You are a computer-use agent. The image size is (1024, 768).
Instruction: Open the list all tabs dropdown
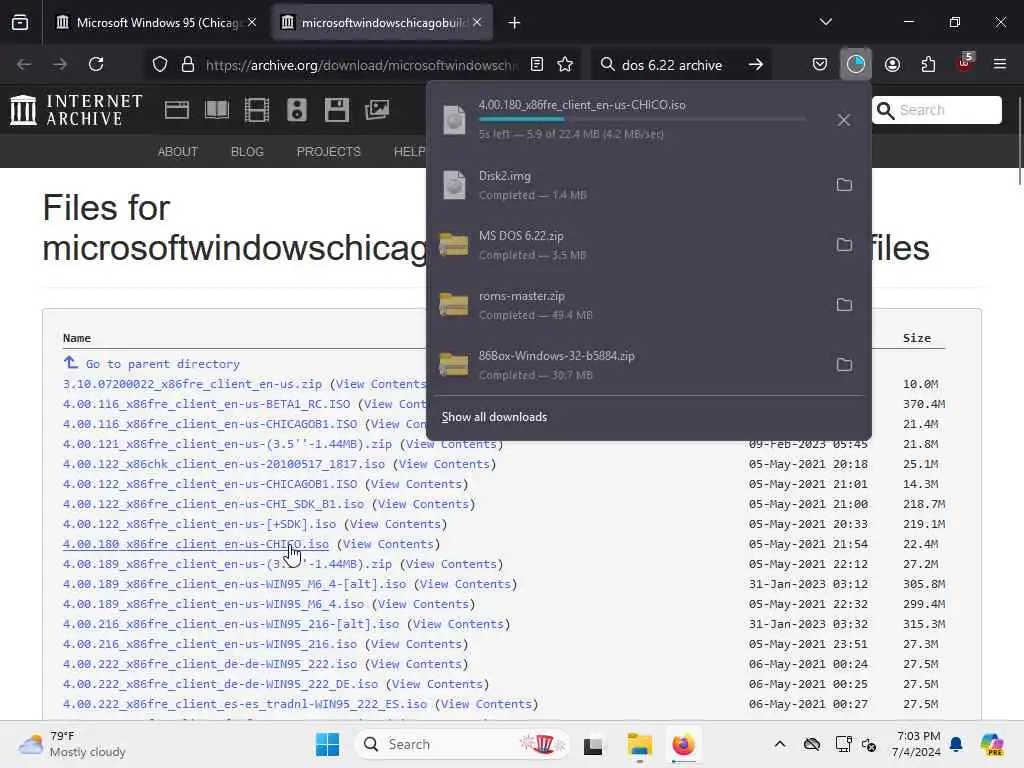click(825, 22)
